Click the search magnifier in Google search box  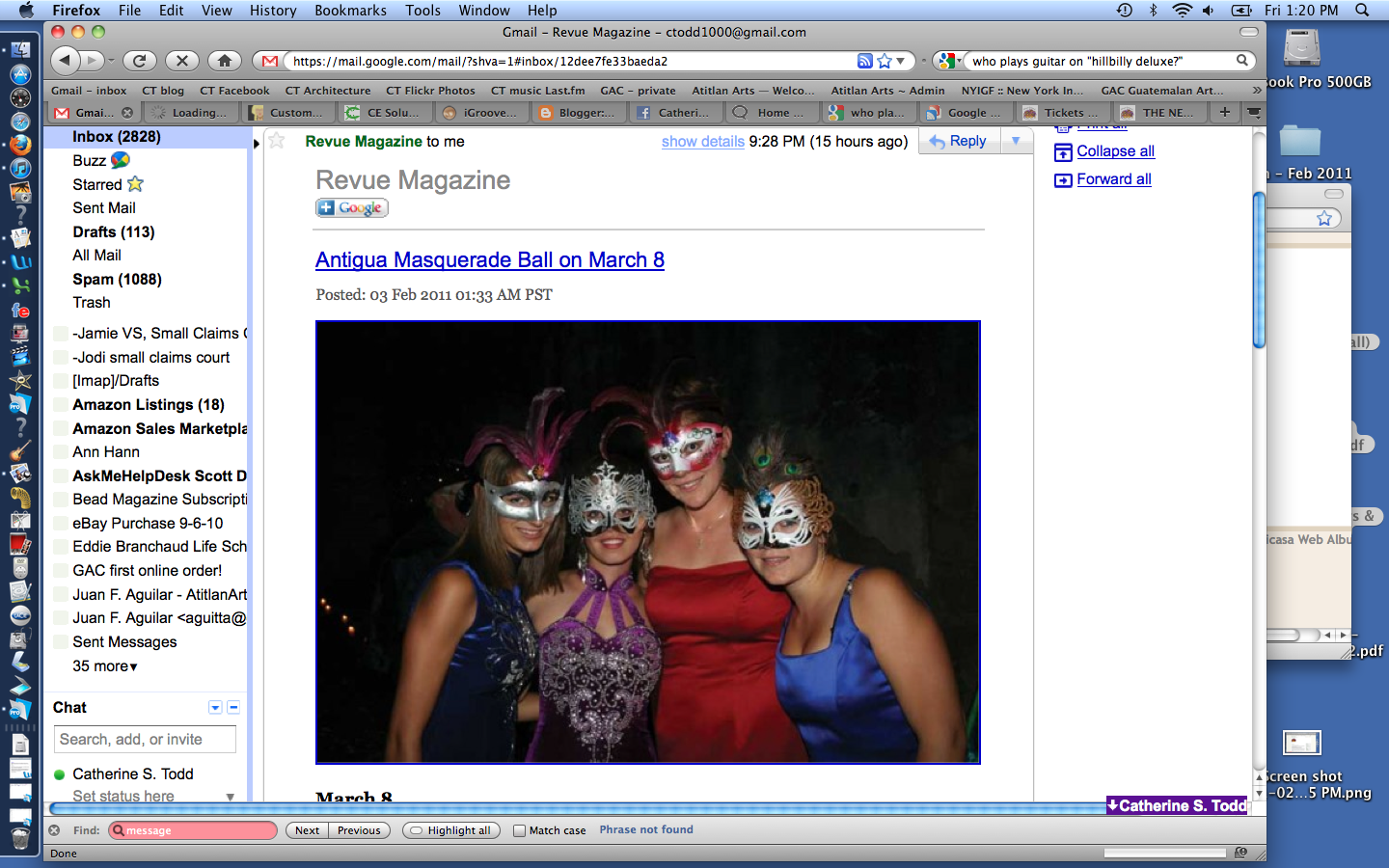click(x=1242, y=61)
